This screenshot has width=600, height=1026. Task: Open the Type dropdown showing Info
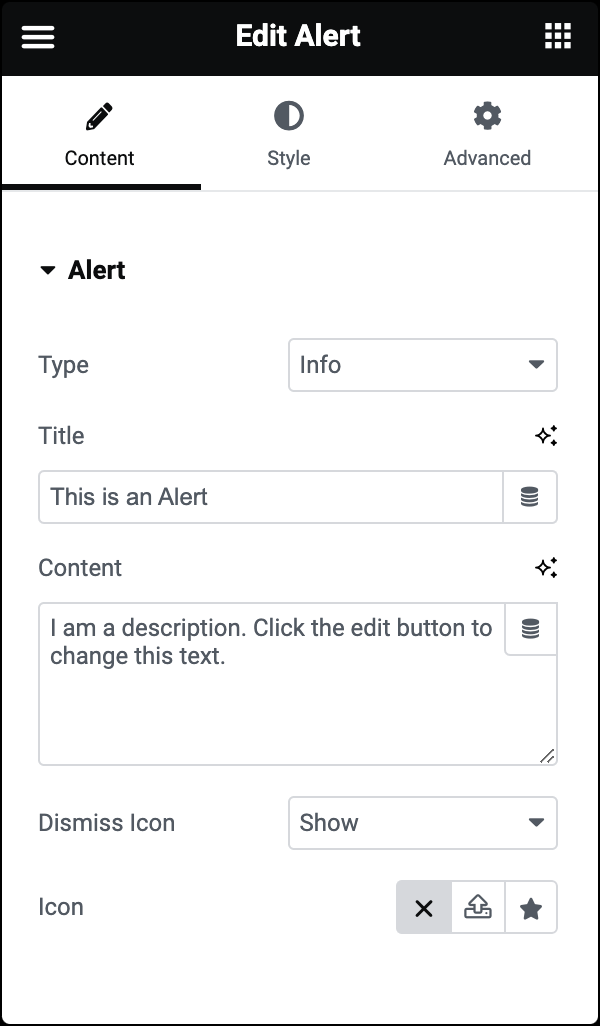[x=422, y=365]
